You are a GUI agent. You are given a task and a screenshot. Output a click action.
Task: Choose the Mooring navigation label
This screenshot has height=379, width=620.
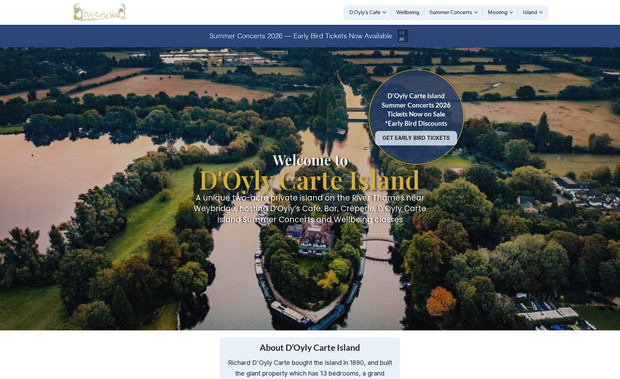(x=497, y=13)
